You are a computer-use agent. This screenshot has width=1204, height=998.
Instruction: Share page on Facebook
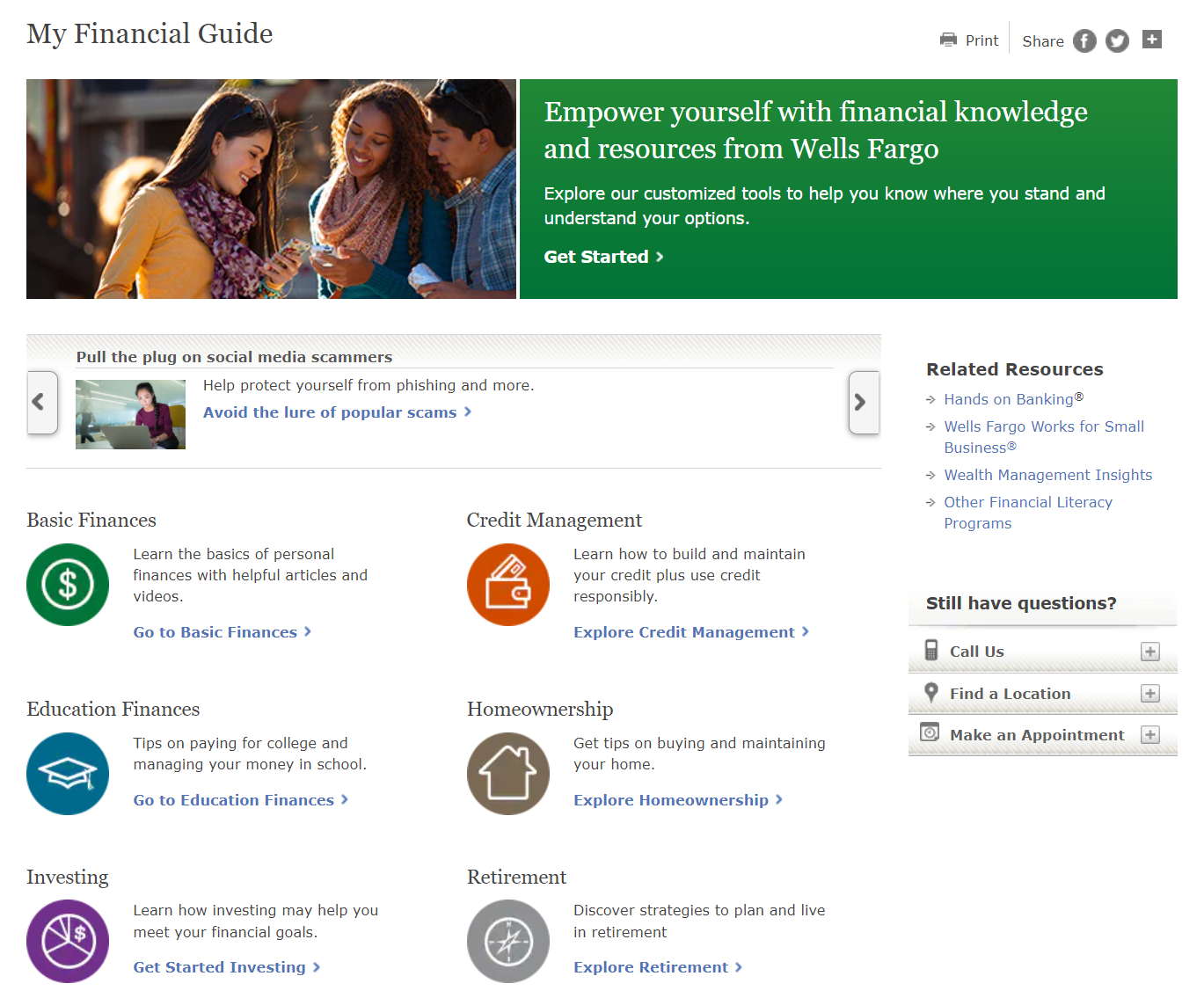tap(1084, 40)
